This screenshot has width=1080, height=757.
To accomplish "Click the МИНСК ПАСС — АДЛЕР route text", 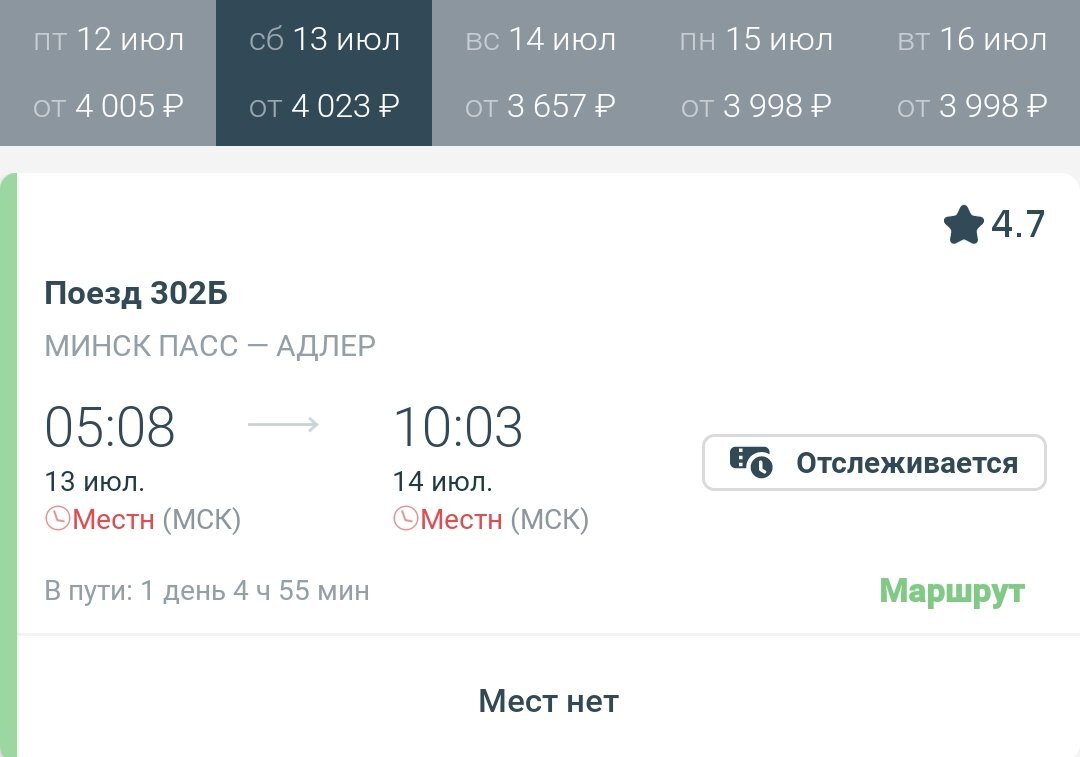I will point(210,346).
